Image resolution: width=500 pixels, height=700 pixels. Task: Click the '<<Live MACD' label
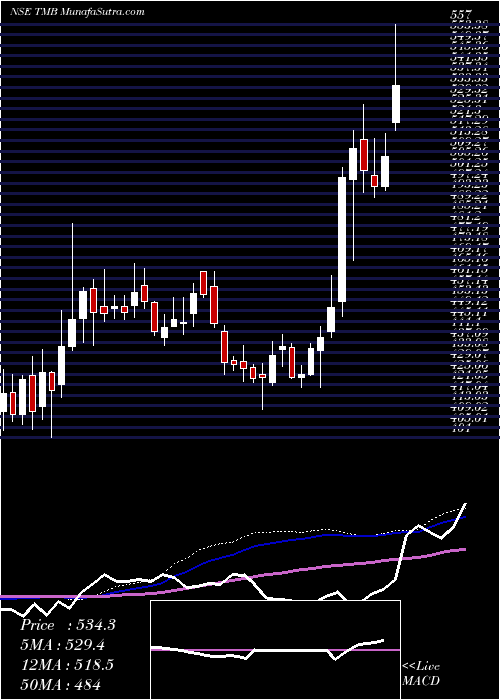421,674
